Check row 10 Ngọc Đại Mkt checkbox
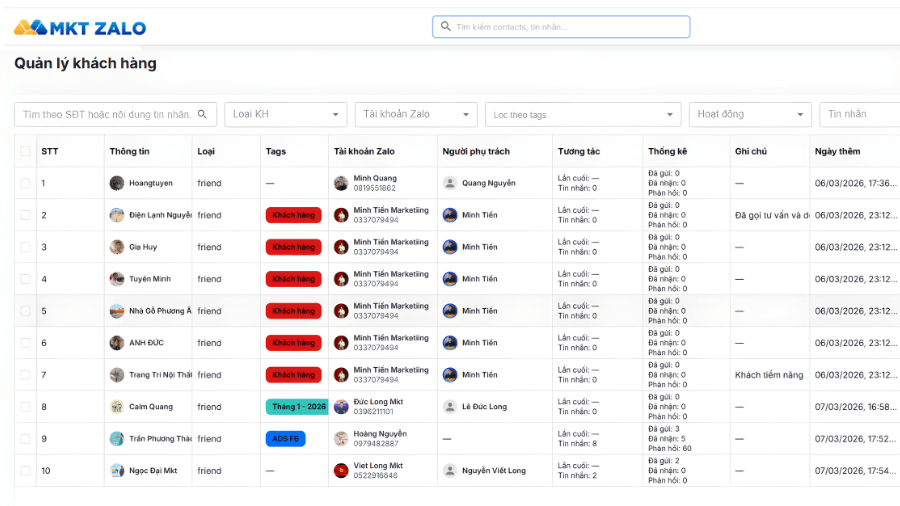 [x=25, y=471]
